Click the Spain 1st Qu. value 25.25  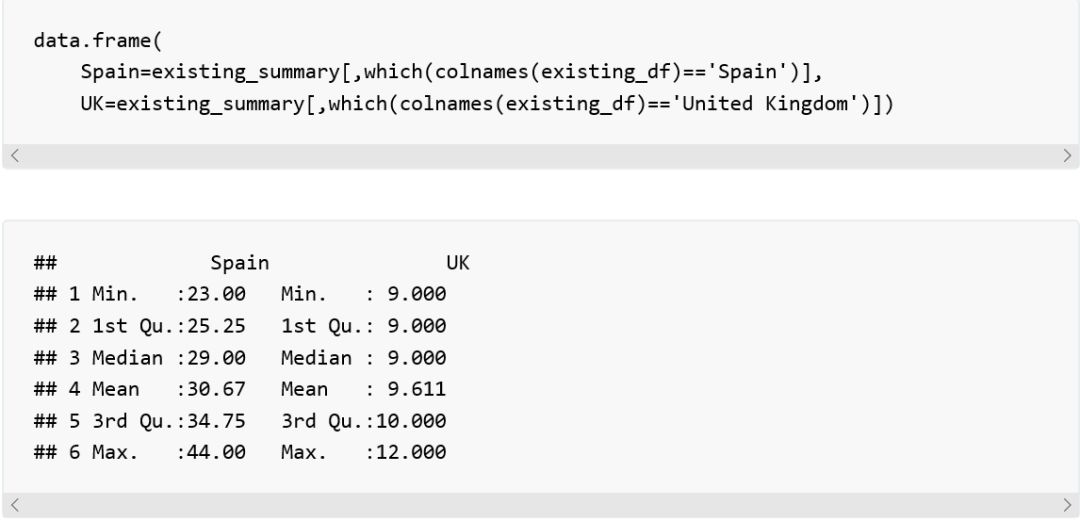[216, 326]
